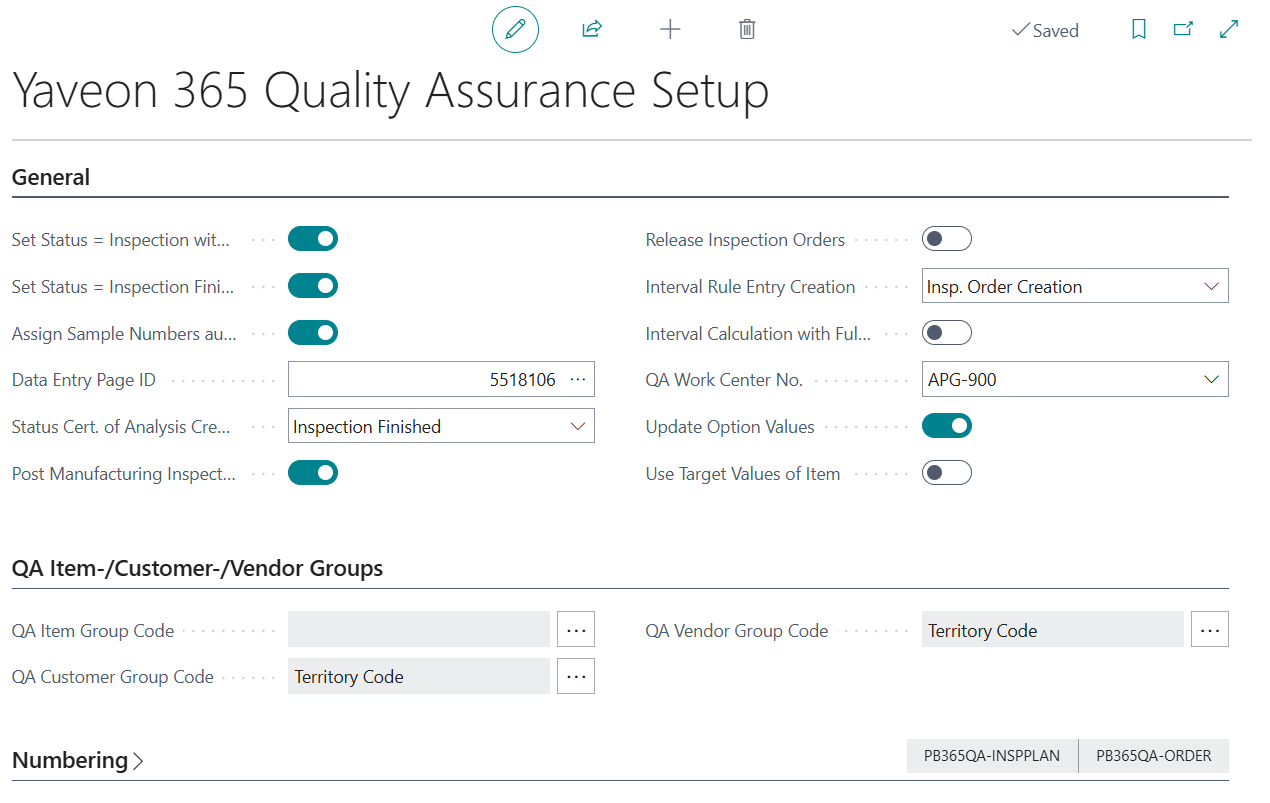This screenshot has height=803, width=1270.
Task: Open QA Item Group Code ellipsis button
Action: (x=576, y=630)
